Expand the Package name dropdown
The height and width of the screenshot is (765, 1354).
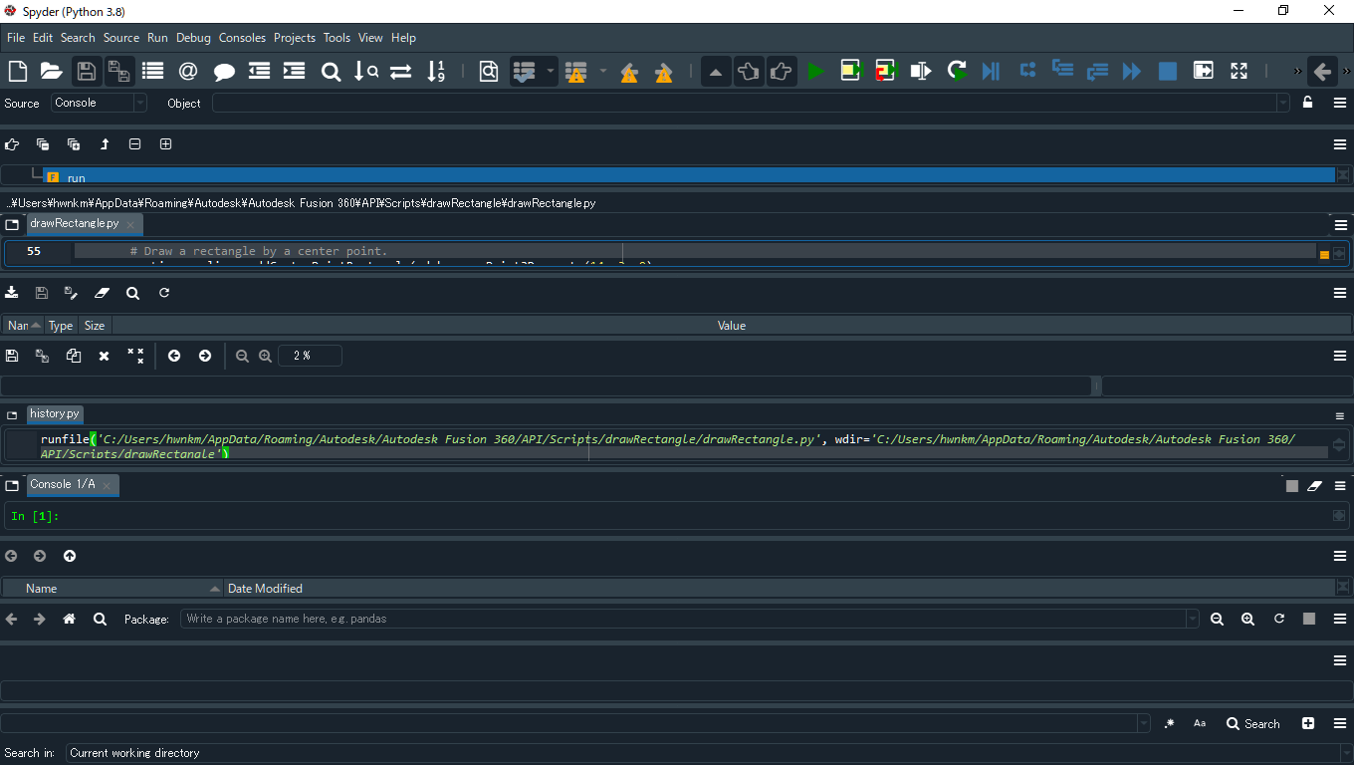pos(1191,619)
